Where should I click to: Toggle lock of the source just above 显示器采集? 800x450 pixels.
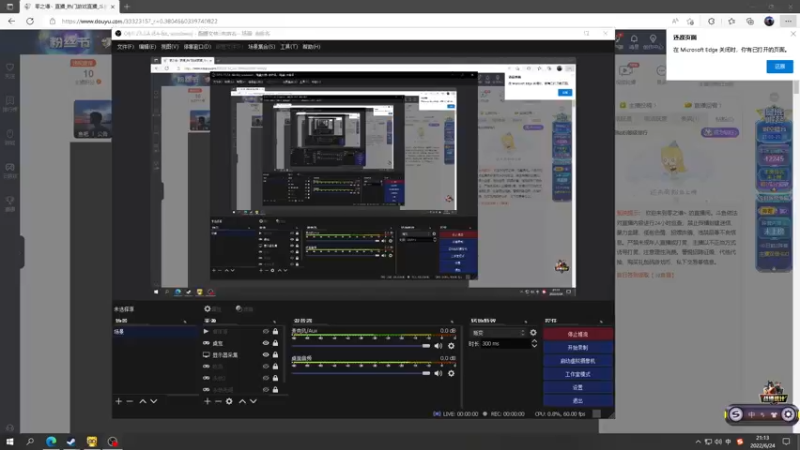(x=276, y=343)
